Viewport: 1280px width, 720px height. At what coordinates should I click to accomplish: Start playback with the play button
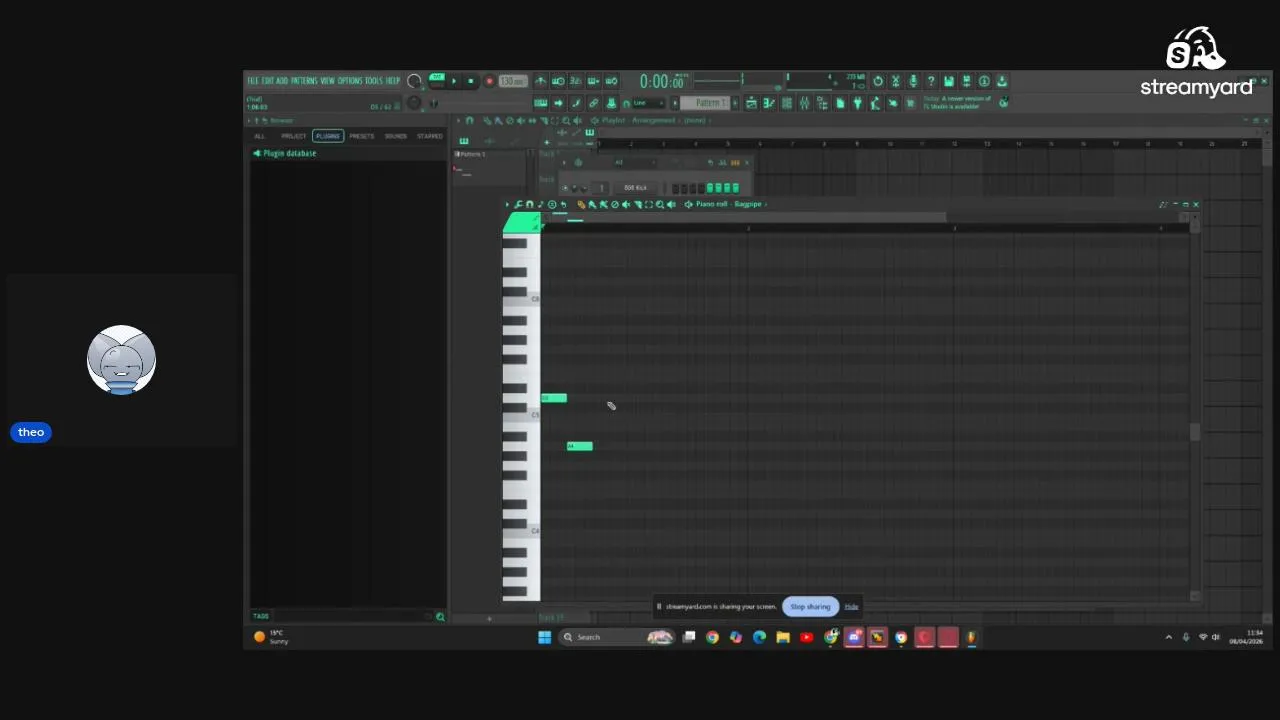pyautogui.click(x=454, y=81)
